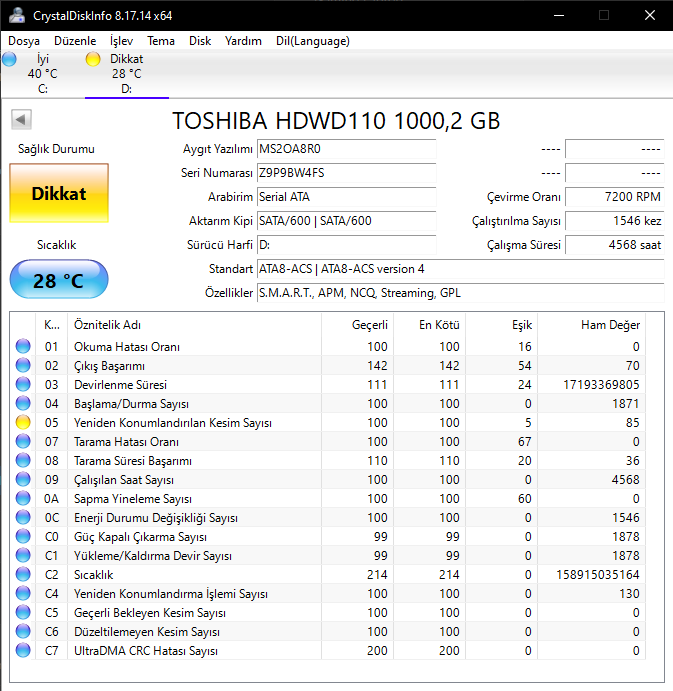Click the Eşik column header

click(x=502, y=325)
